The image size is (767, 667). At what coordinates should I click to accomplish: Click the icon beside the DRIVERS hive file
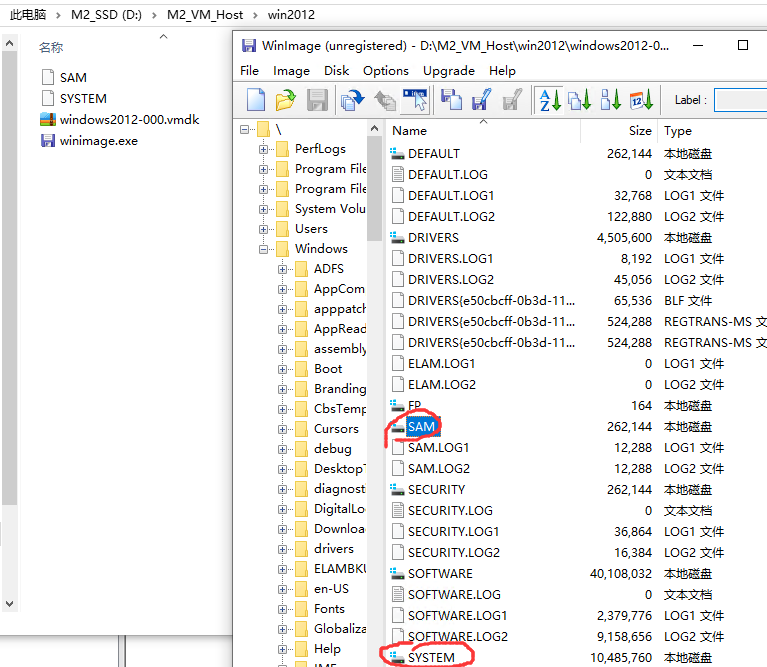pos(397,238)
